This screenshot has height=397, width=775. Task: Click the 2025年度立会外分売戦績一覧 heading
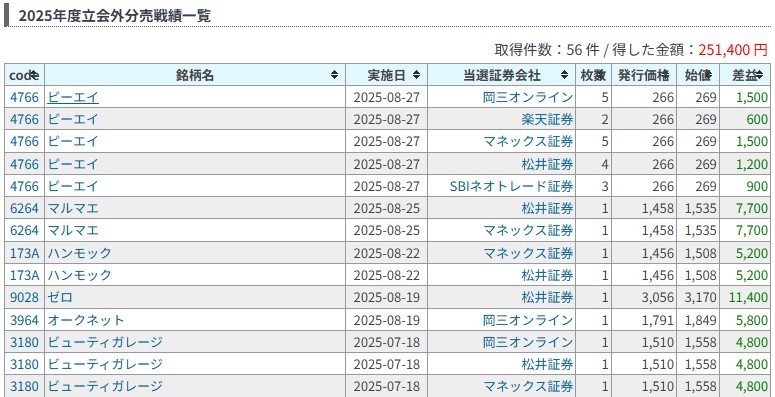click(x=115, y=16)
